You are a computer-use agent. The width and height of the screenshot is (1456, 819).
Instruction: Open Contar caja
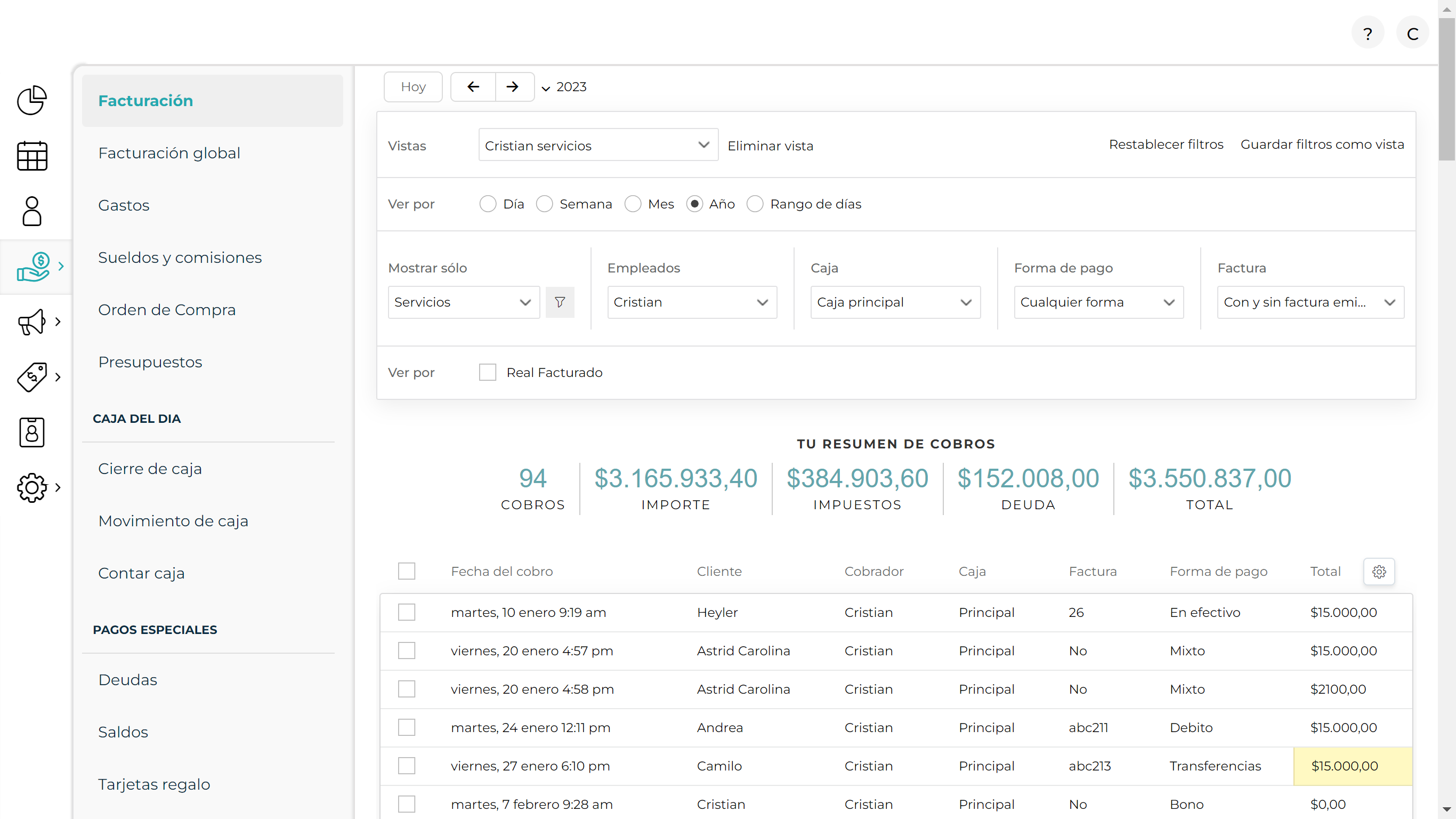point(141,573)
